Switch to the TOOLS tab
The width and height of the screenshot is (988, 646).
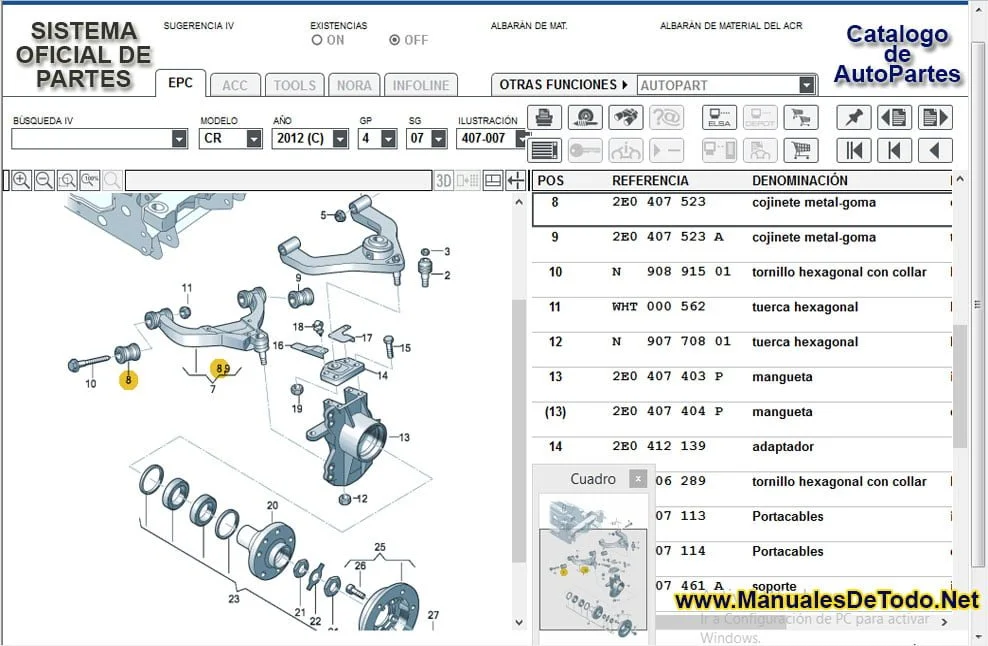[294, 85]
